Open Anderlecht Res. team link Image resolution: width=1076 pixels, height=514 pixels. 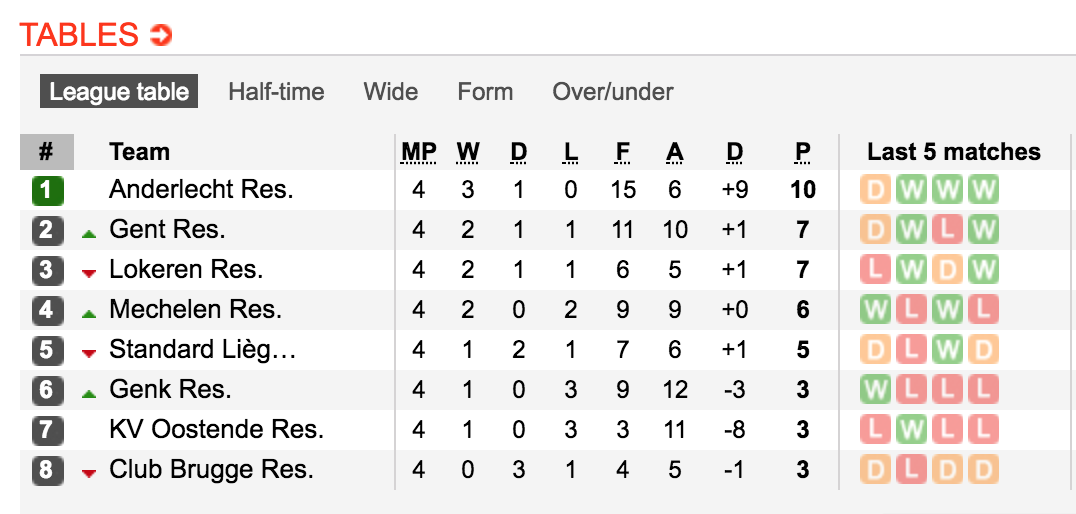pyautogui.click(x=201, y=190)
